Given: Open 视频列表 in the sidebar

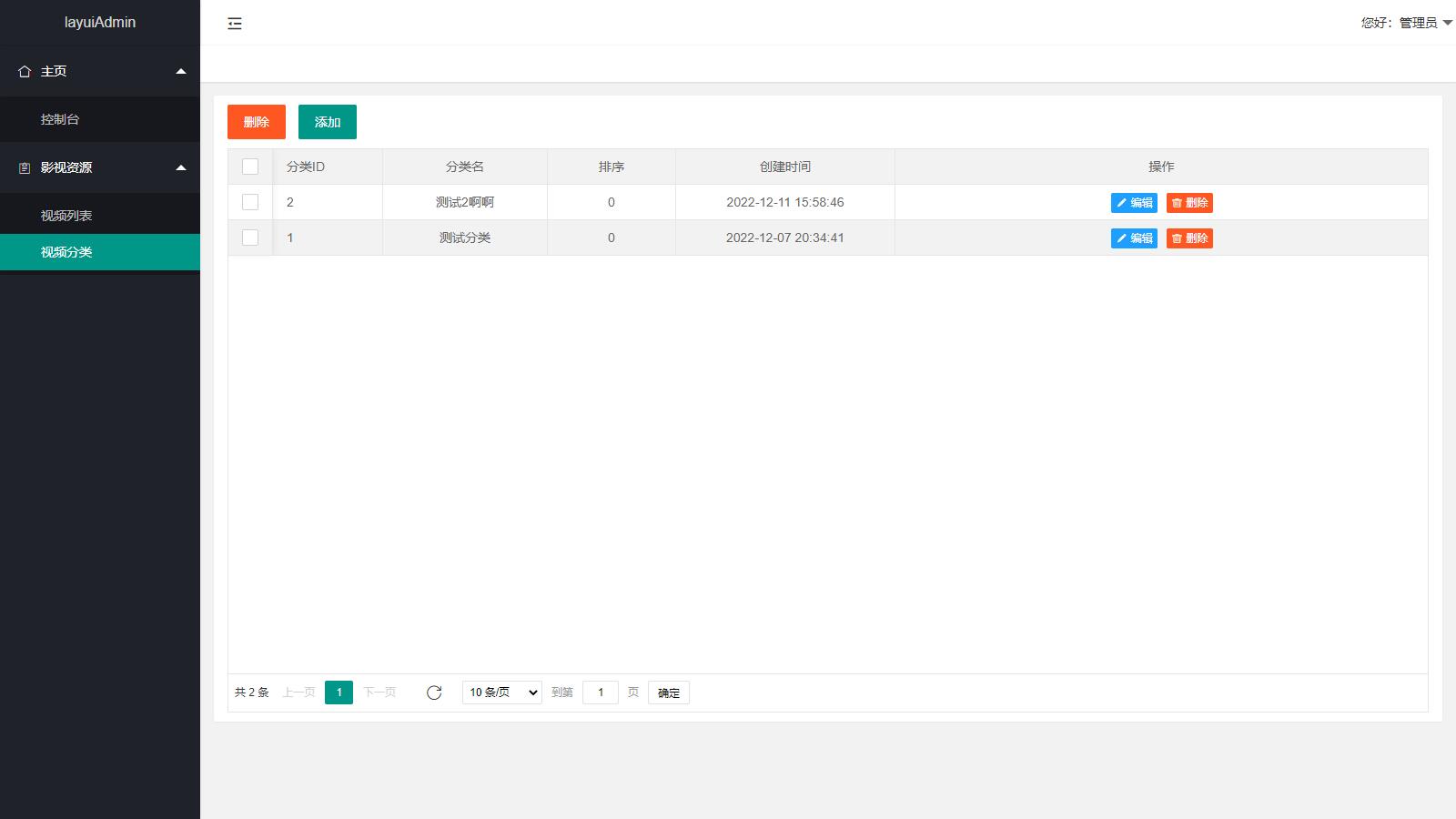Looking at the screenshot, I should tap(66, 216).
